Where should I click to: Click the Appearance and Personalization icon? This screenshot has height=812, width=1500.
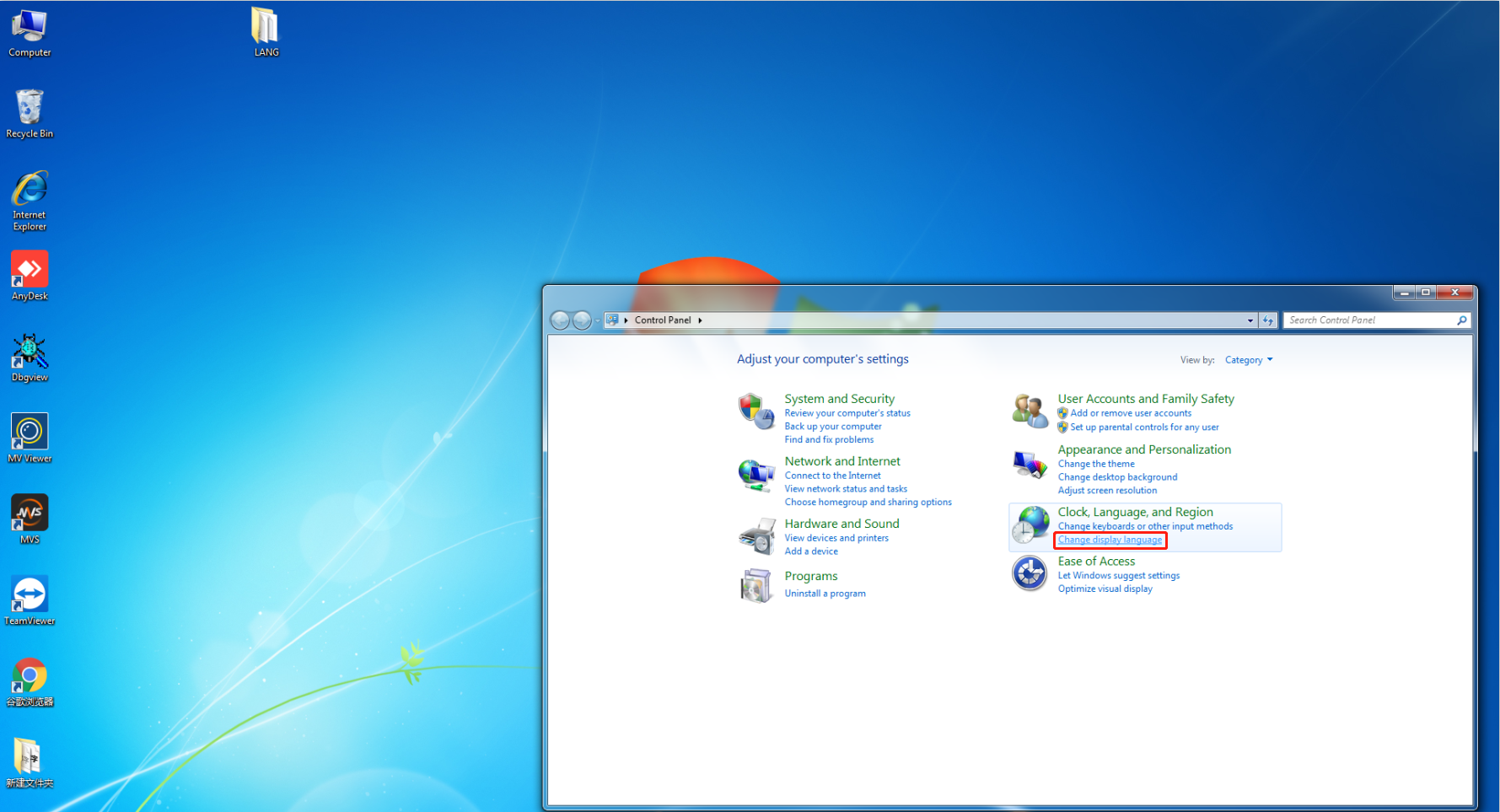coord(1030,464)
